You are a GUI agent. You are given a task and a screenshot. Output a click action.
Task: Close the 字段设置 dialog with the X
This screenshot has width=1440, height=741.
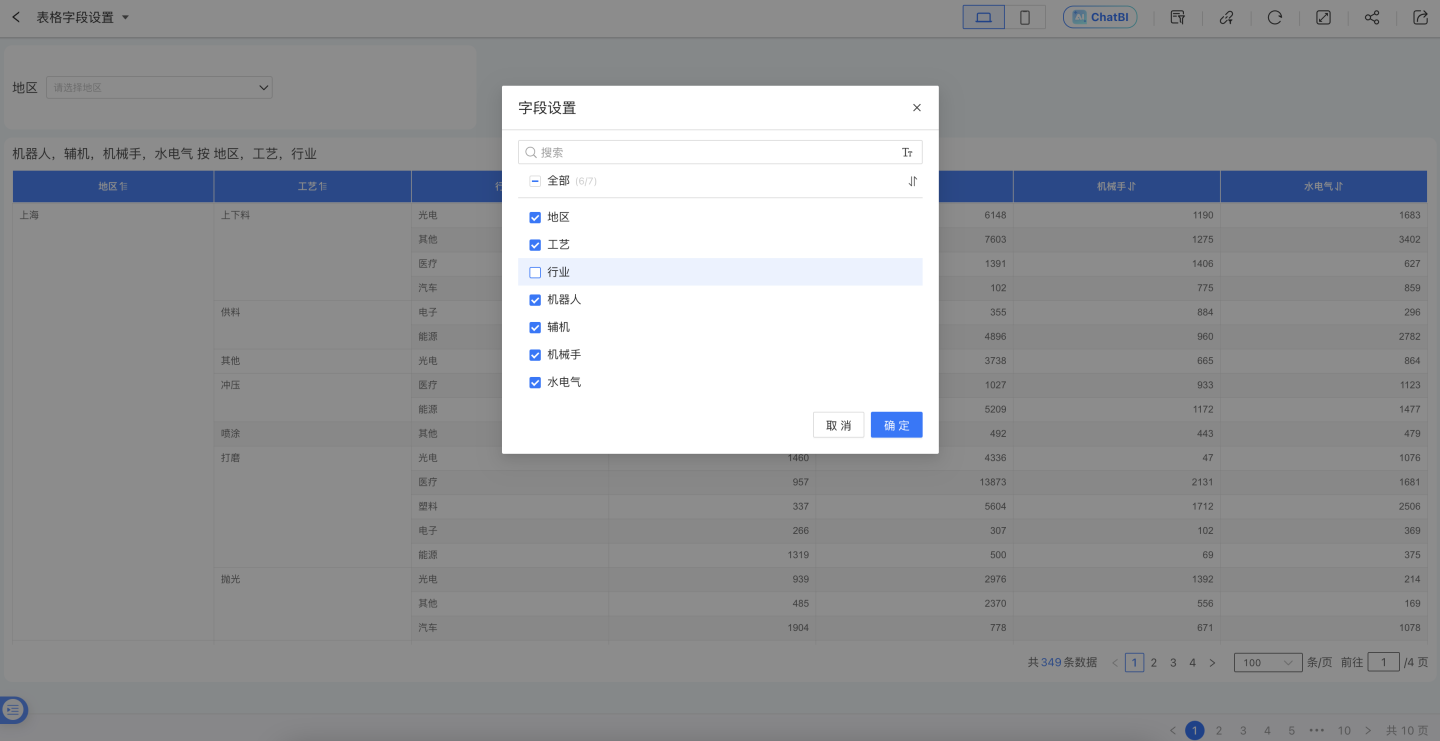tap(917, 108)
